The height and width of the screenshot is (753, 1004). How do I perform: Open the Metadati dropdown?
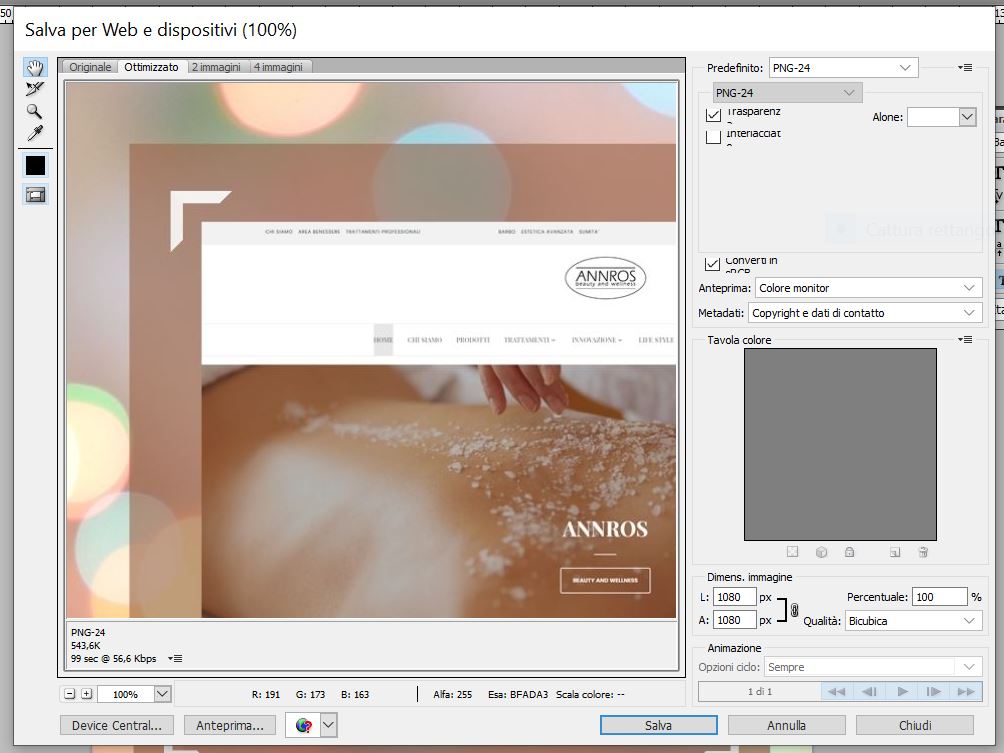coord(864,313)
